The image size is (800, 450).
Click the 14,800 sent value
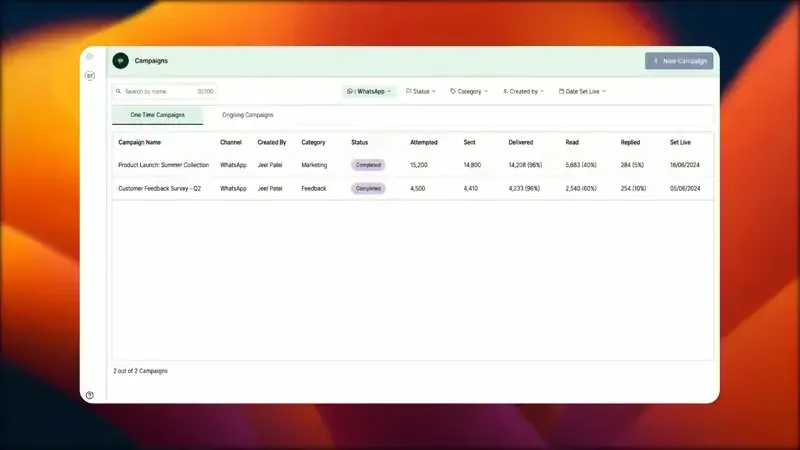(472, 165)
